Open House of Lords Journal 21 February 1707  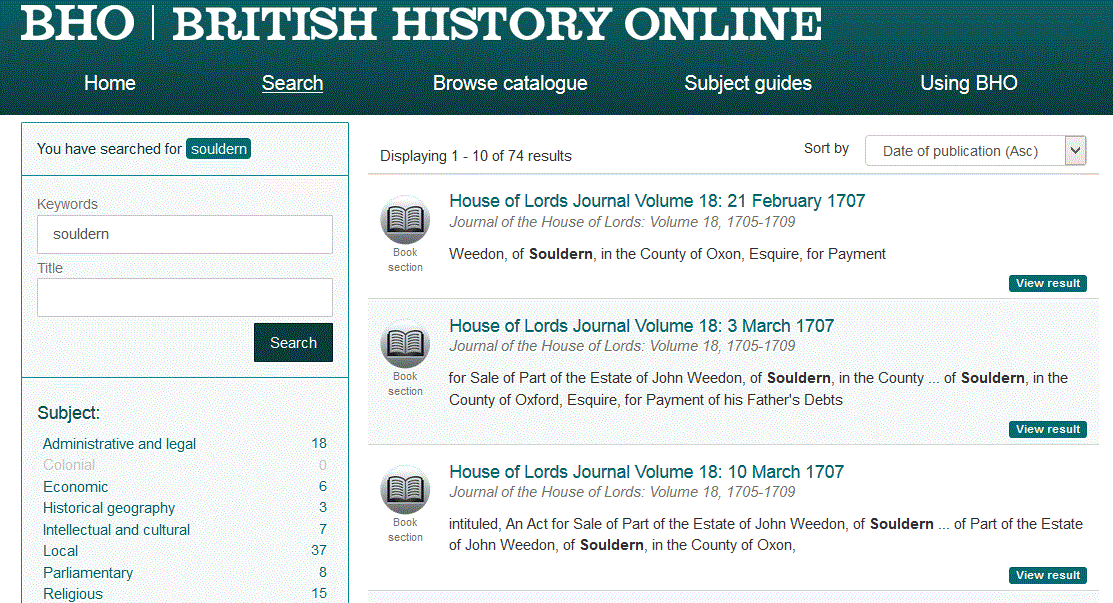(x=657, y=201)
